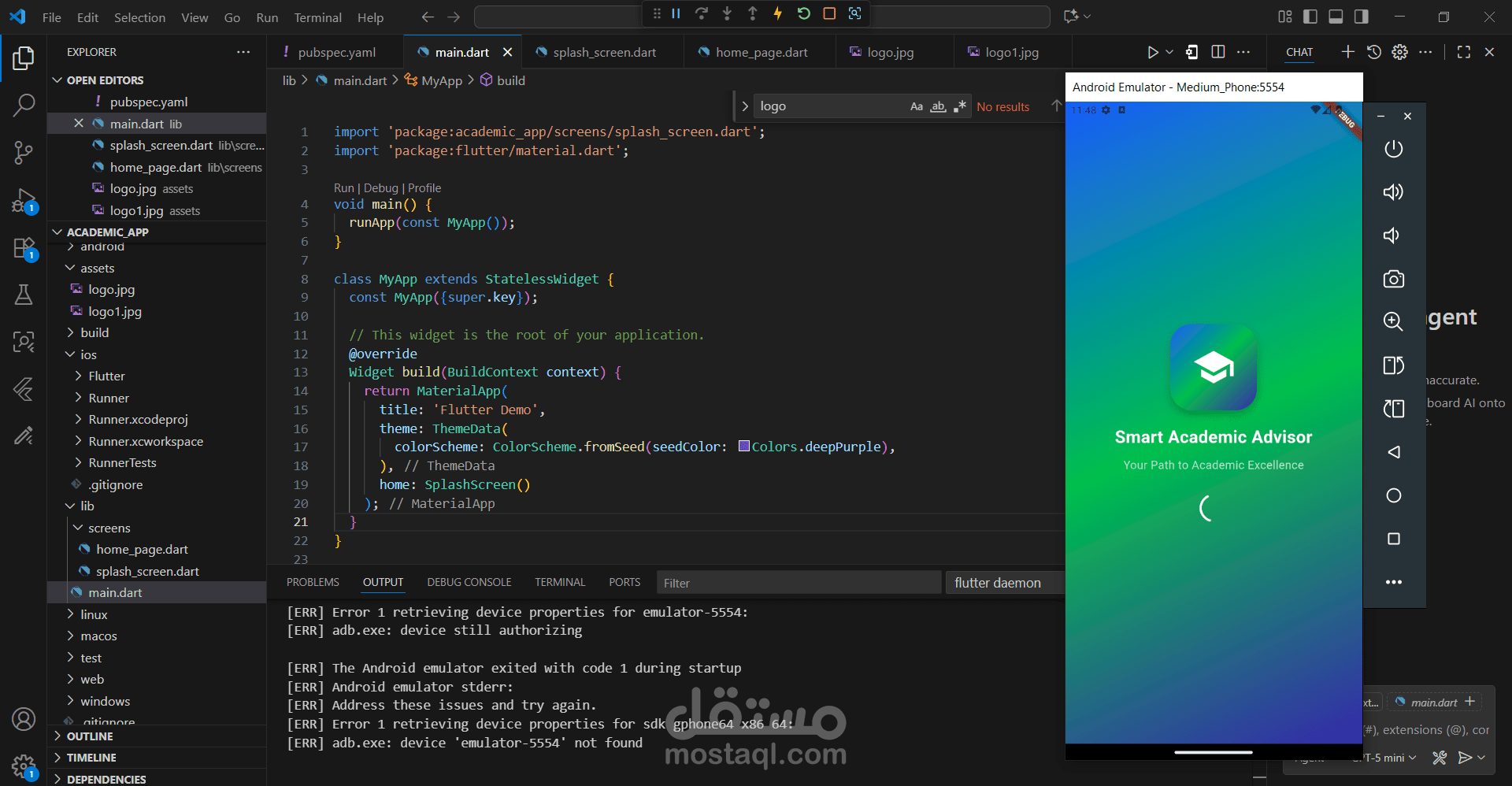Rotate emulator right

1393,409
